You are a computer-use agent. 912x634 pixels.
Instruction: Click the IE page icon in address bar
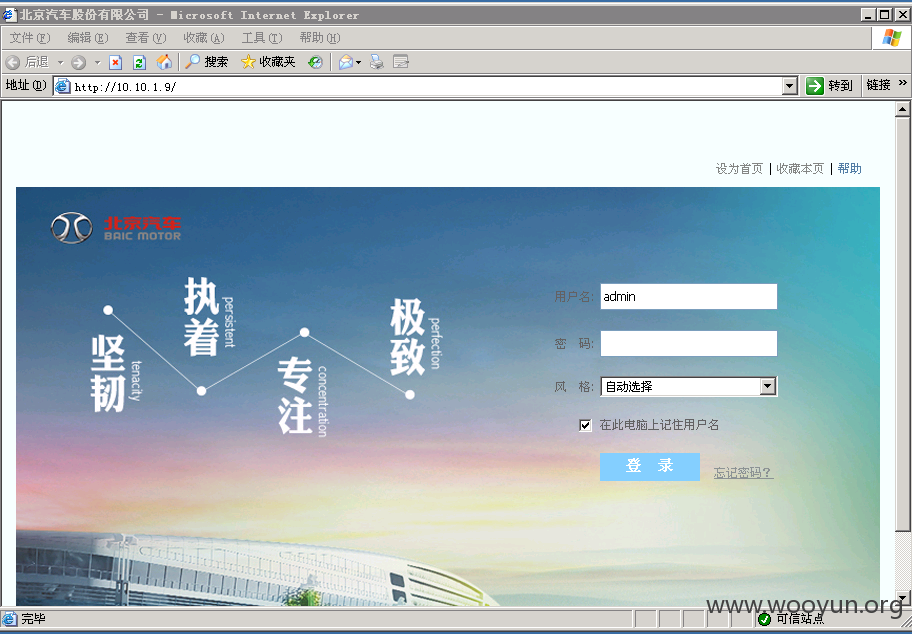tap(62, 87)
